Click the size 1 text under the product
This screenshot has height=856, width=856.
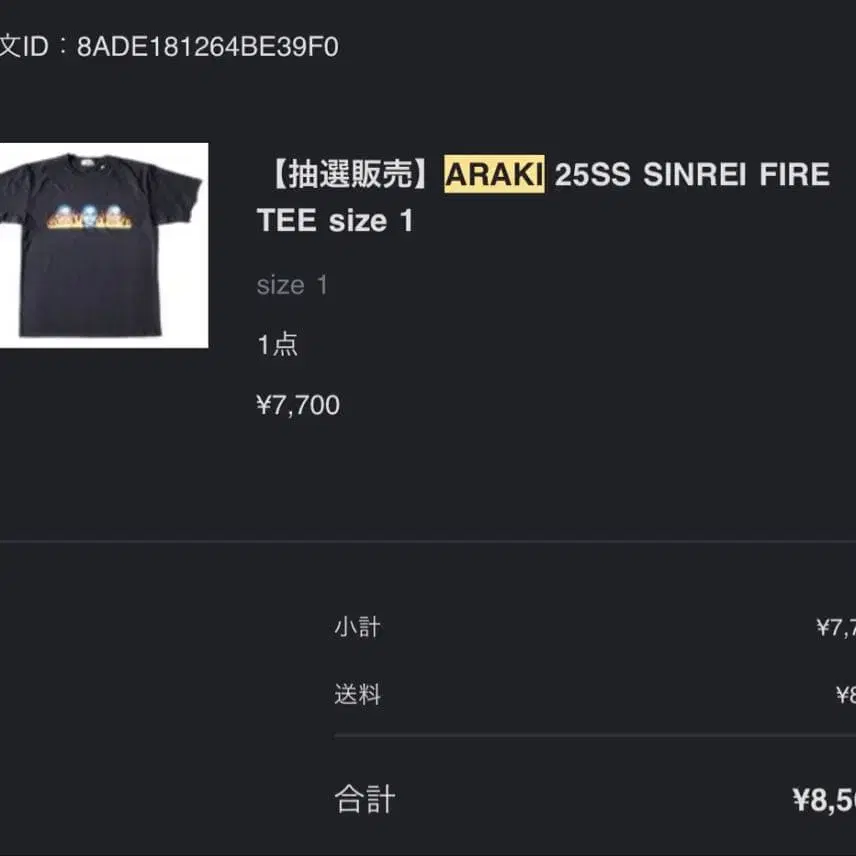(x=290, y=286)
